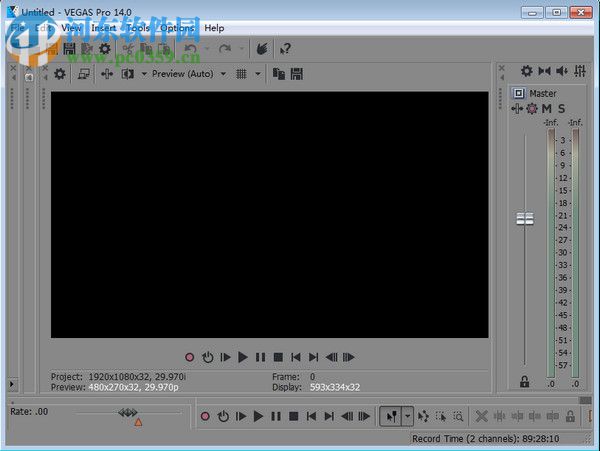Viewport: 600px width, 451px height.
Task: Open the Help menu
Action: click(x=214, y=28)
